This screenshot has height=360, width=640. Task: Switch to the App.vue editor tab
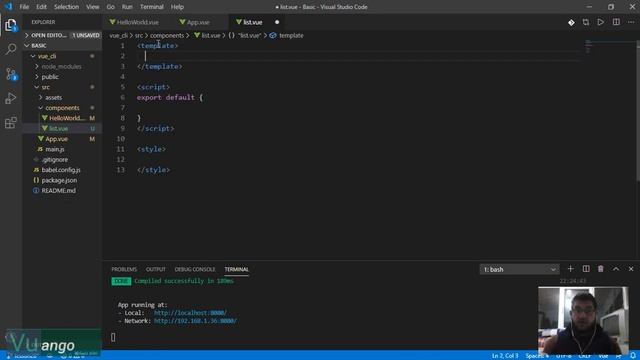click(x=198, y=22)
